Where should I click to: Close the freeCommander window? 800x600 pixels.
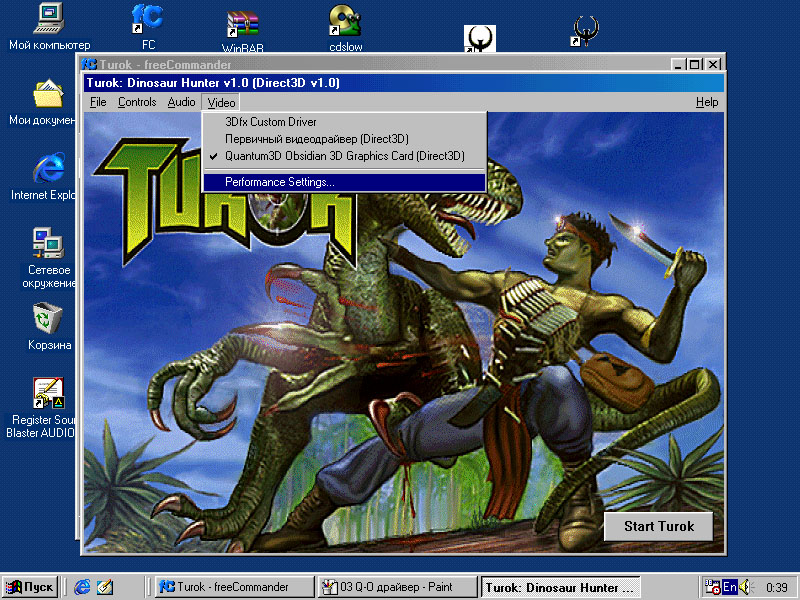(x=713, y=64)
